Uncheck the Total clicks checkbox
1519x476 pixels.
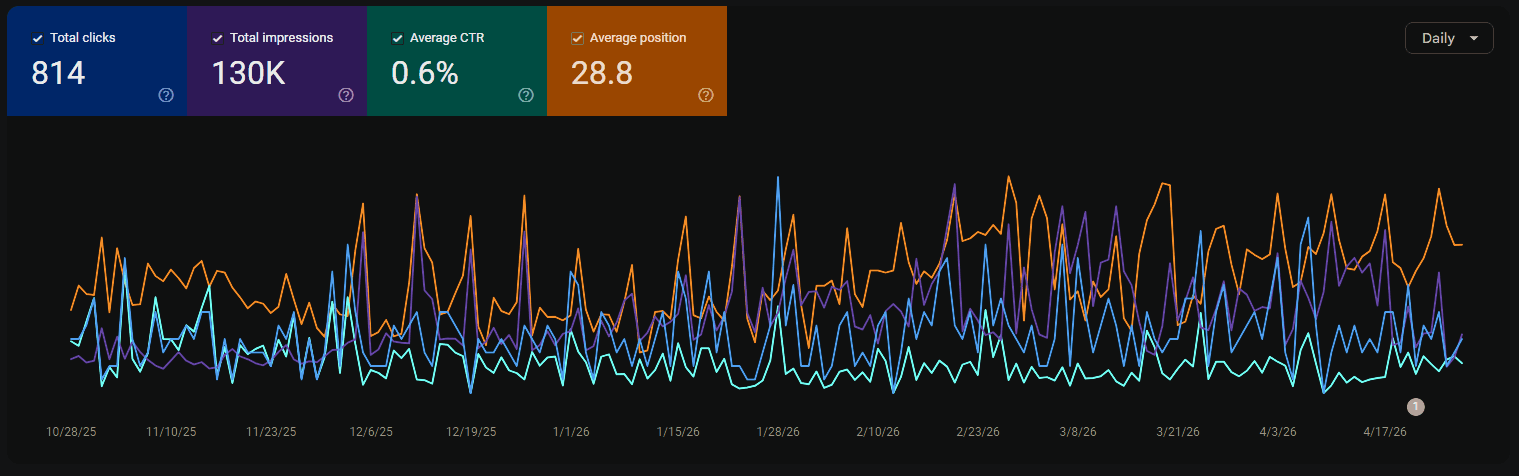click(38, 38)
